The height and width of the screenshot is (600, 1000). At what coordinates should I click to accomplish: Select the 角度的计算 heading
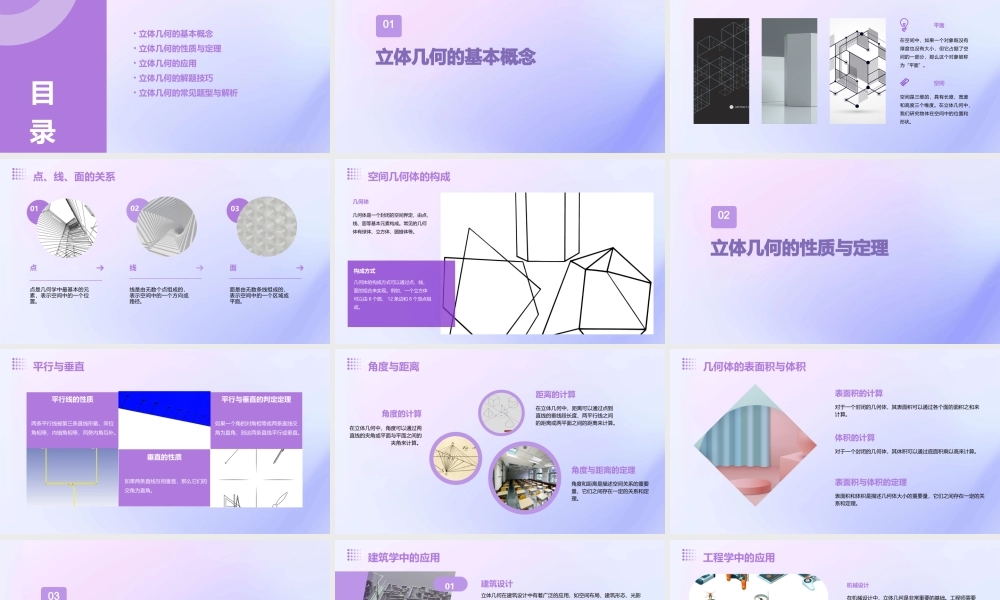tap(402, 414)
